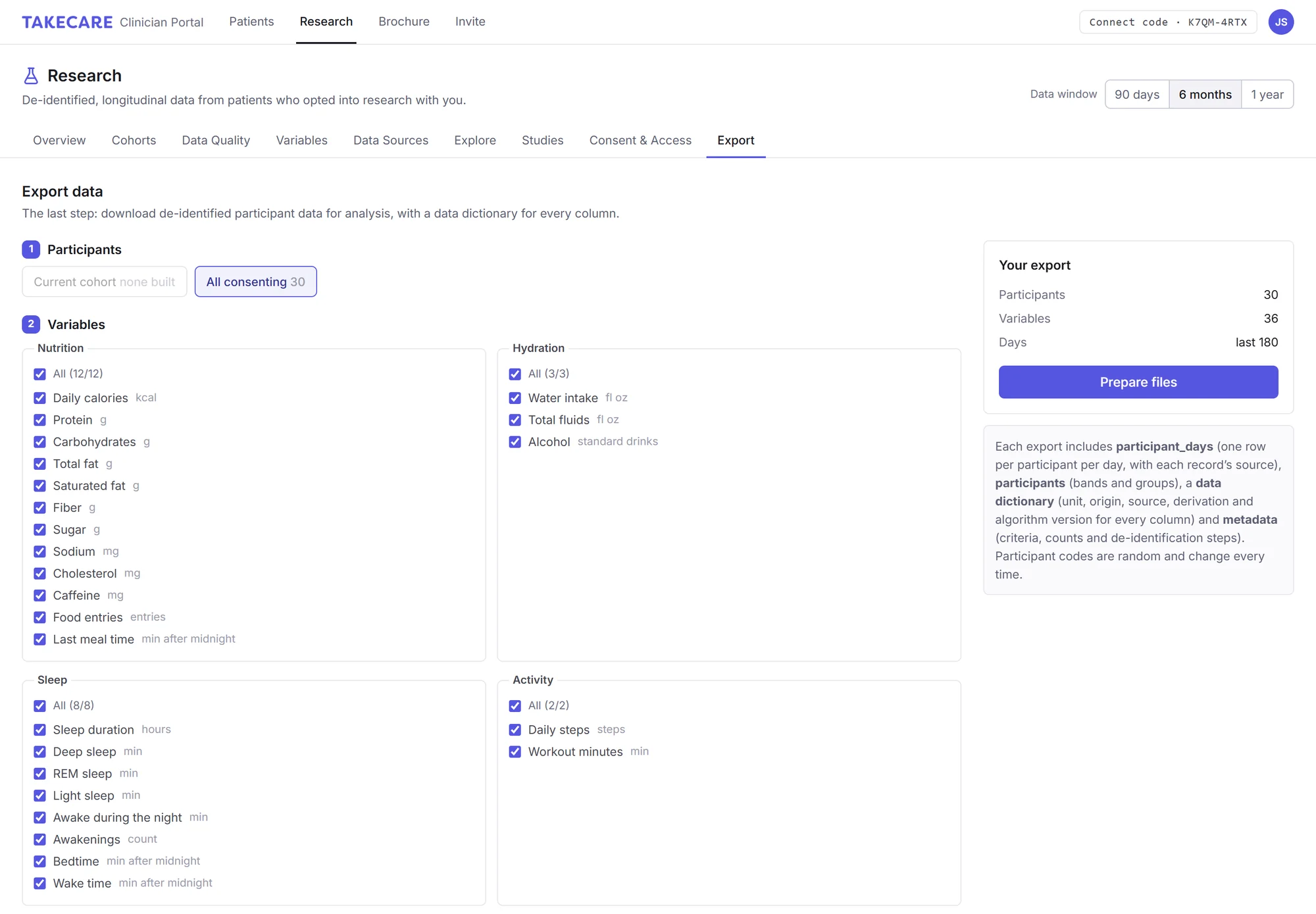Toggle the Sleep All (8/8) checkbox
Screen dimensions: 1316x914
40,705
